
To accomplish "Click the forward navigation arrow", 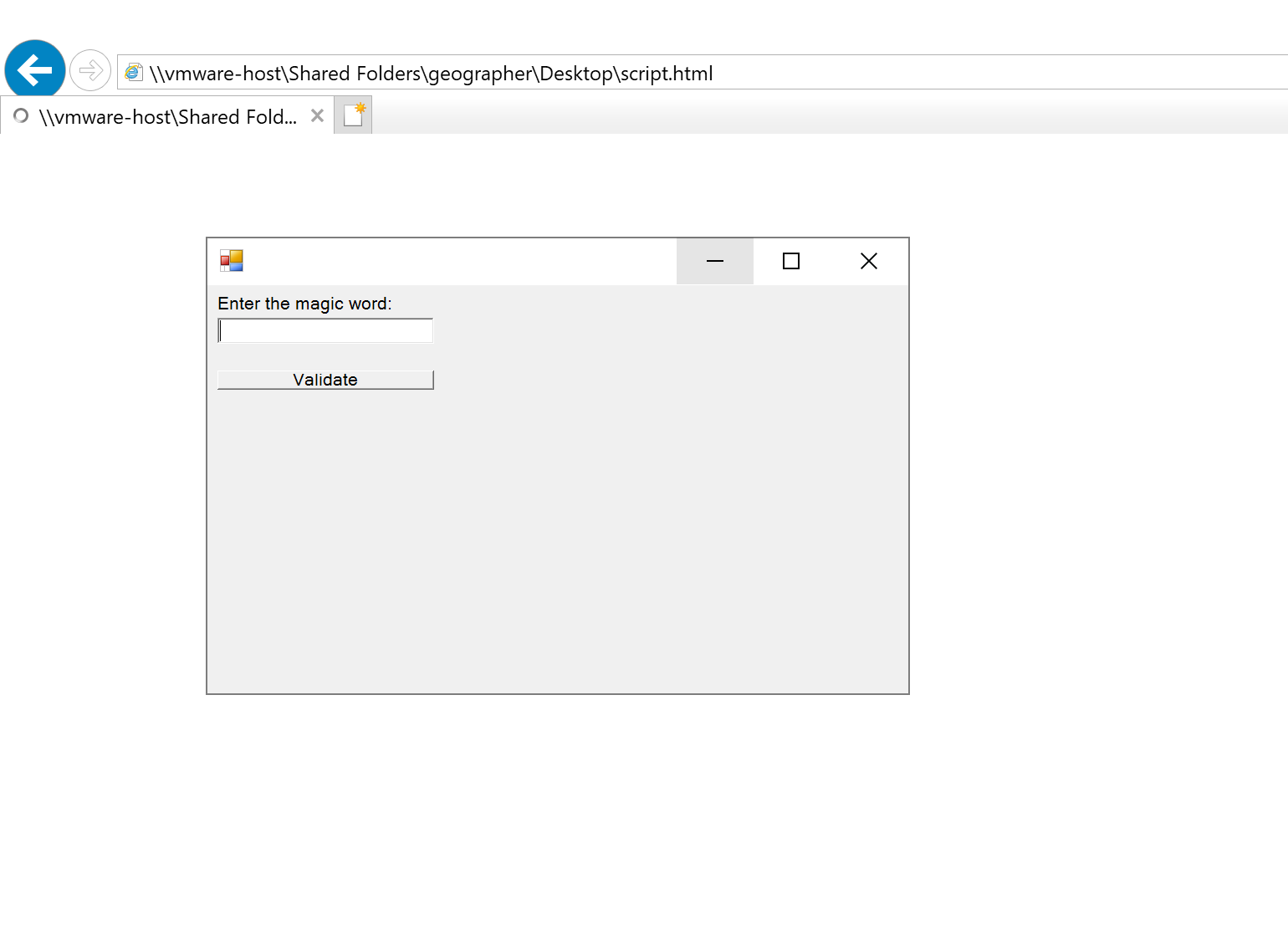I will pos(90,69).
